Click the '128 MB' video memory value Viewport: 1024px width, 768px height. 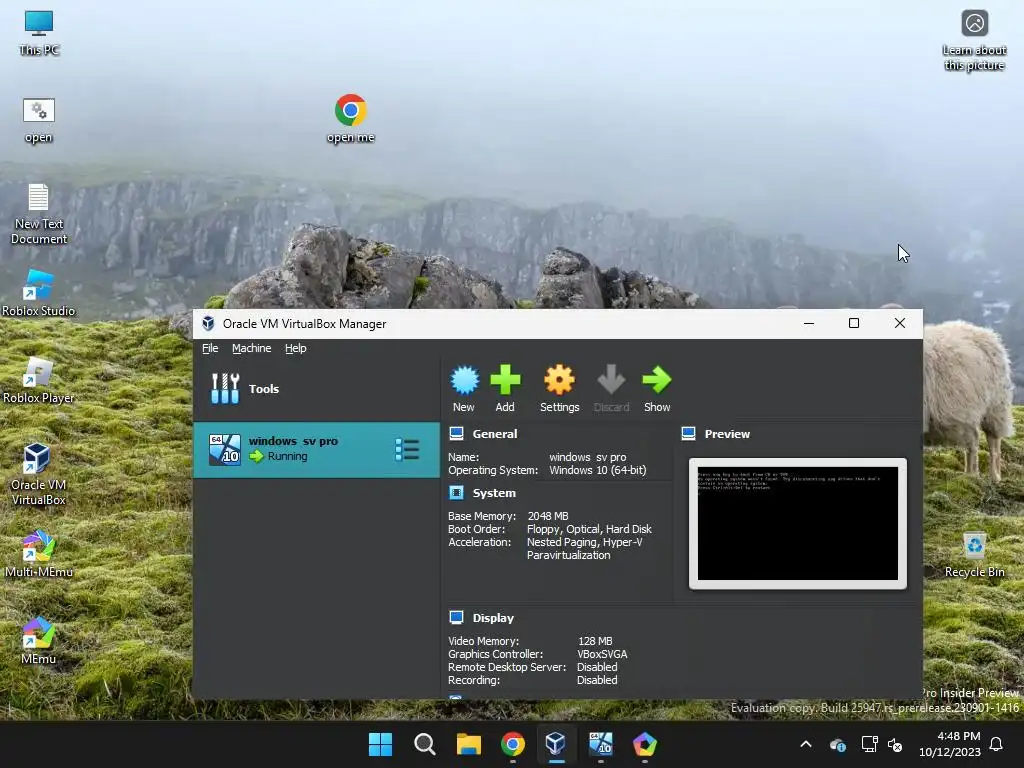point(595,641)
